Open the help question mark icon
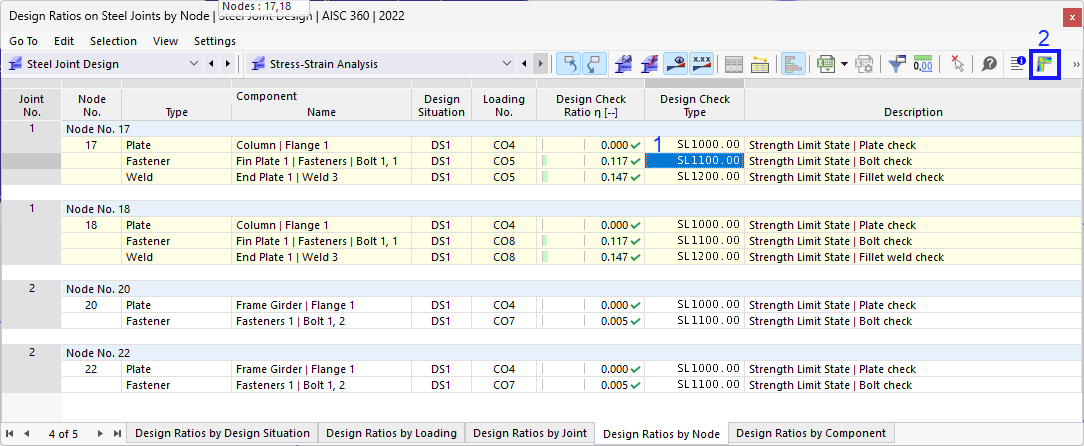This screenshot has height=446, width=1084. coord(989,64)
